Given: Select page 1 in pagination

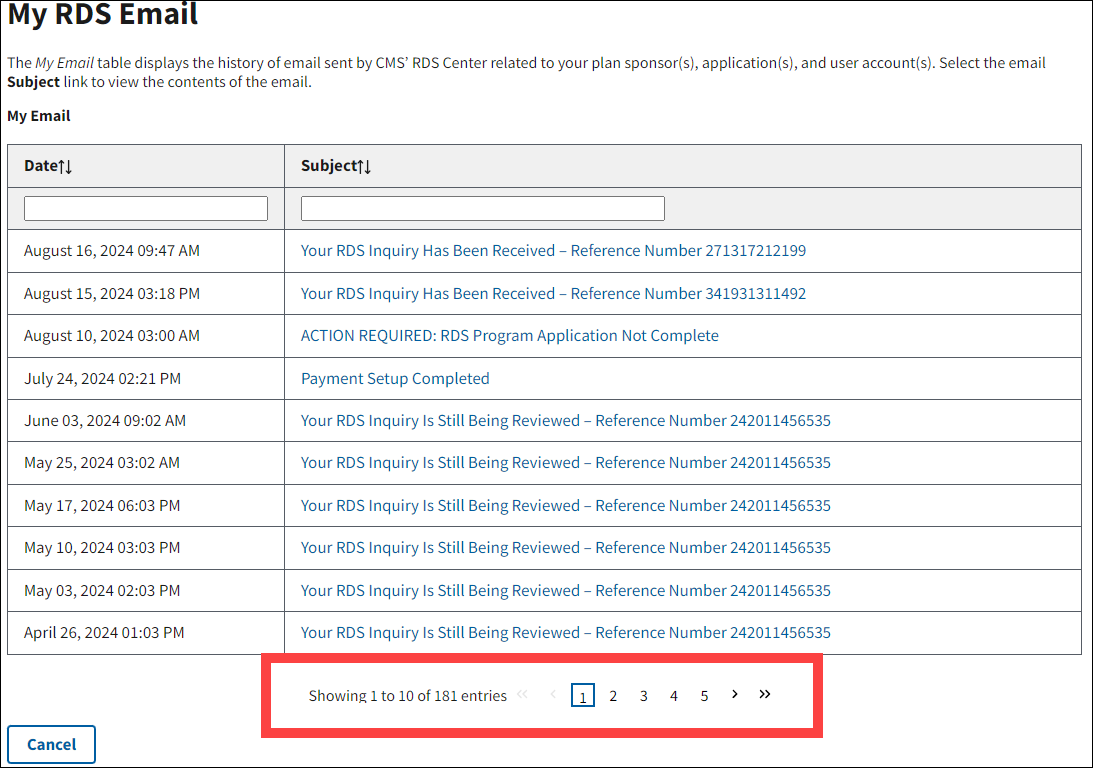Looking at the screenshot, I should (583, 696).
